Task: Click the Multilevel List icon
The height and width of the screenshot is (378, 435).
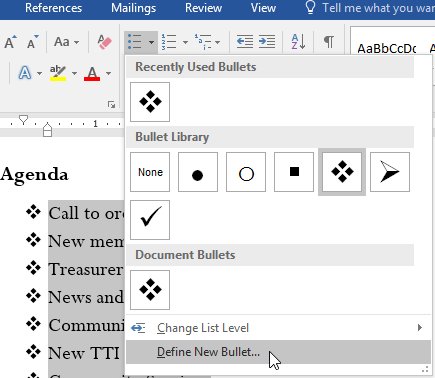Action: tap(203, 42)
